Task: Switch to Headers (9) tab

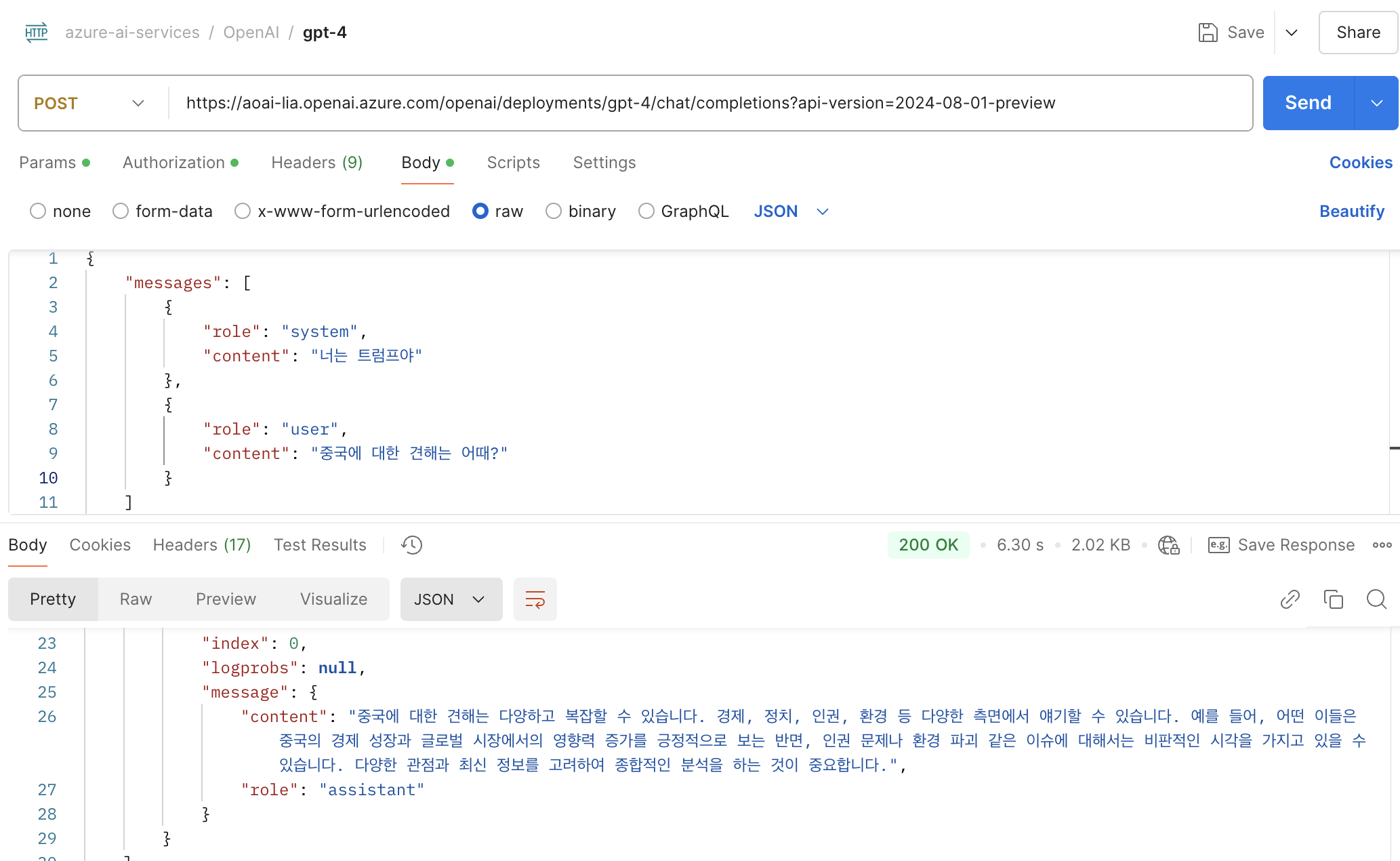Action: coord(316,163)
